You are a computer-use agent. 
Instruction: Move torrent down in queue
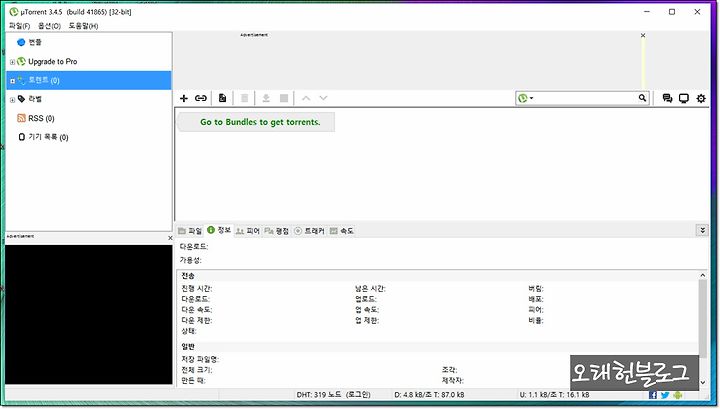coord(323,98)
